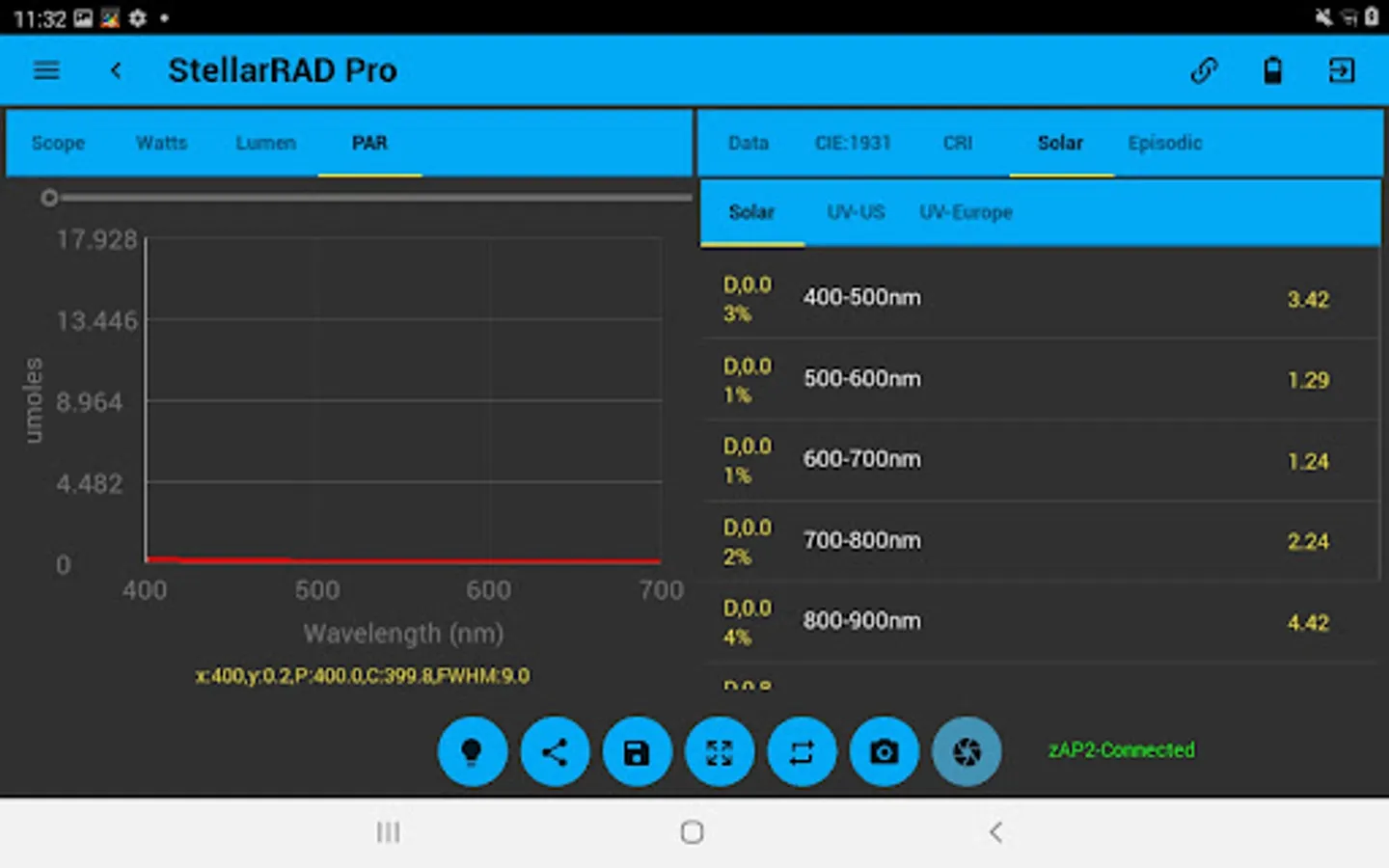This screenshot has width=1389, height=868.
Task: Click the 17.928 axis value
Action: coord(96,239)
